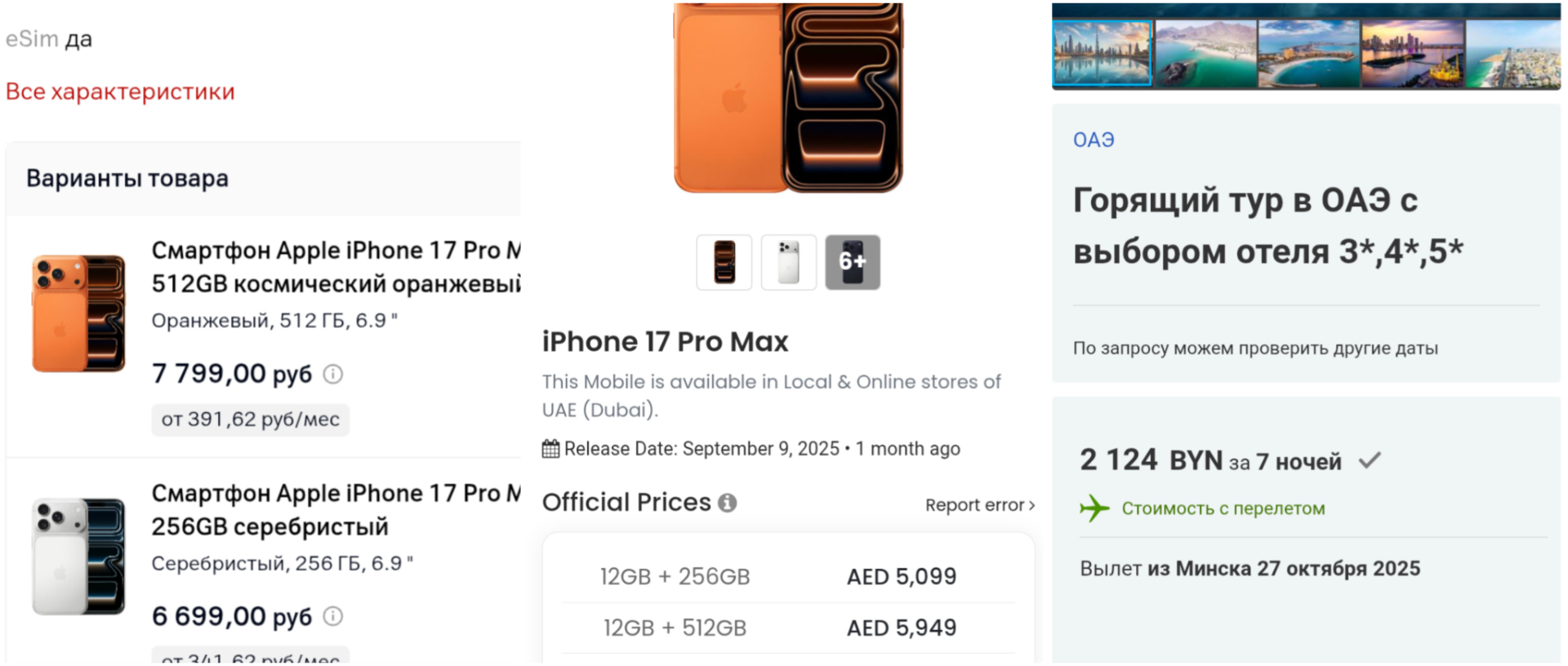Viewport: 1568px width, 666px height.
Task: Click the green airplane icon
Action: tap(1094, 508)
